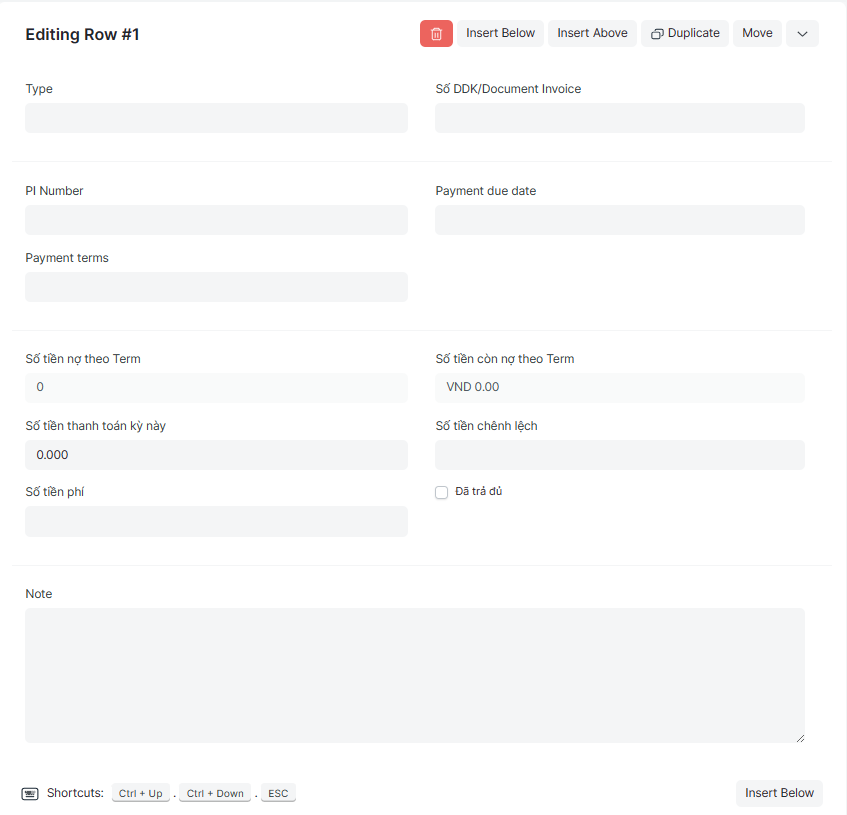This screenshot has width=847, height=815.
Task: Collapse the row editor with chevron
Action: tap(802, 34)
